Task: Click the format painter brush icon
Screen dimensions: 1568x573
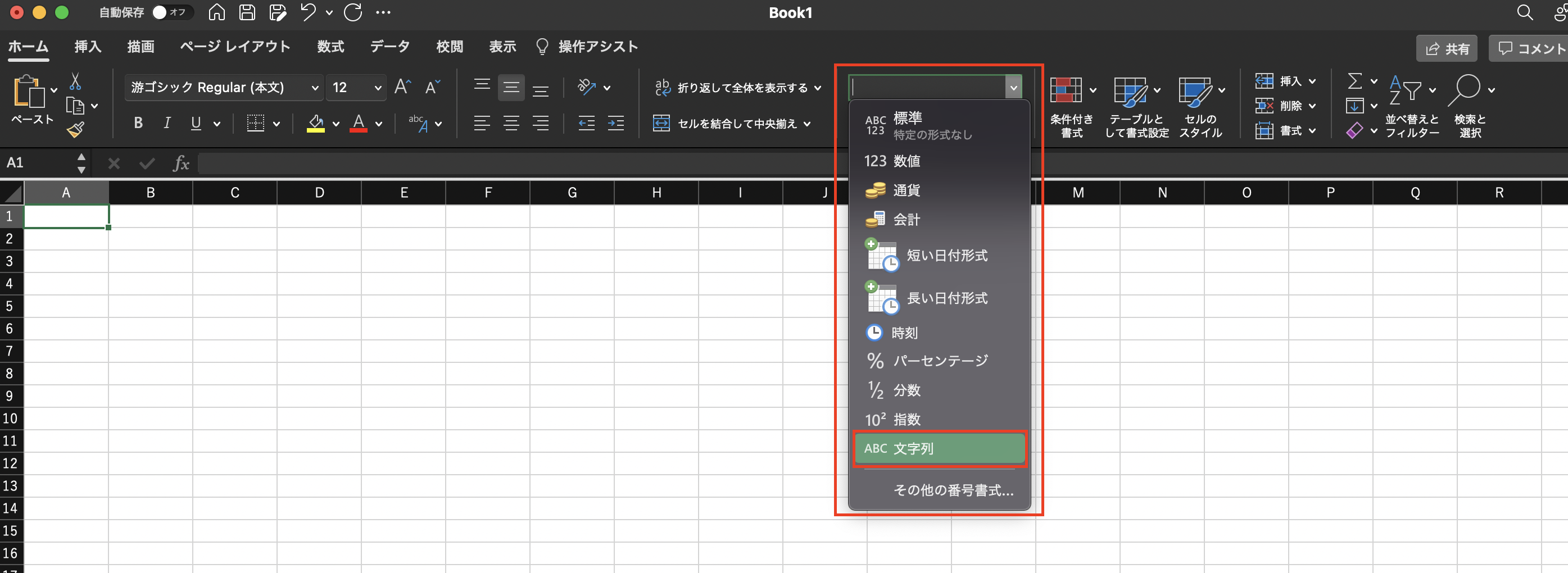Action: (x=76, y=130)
